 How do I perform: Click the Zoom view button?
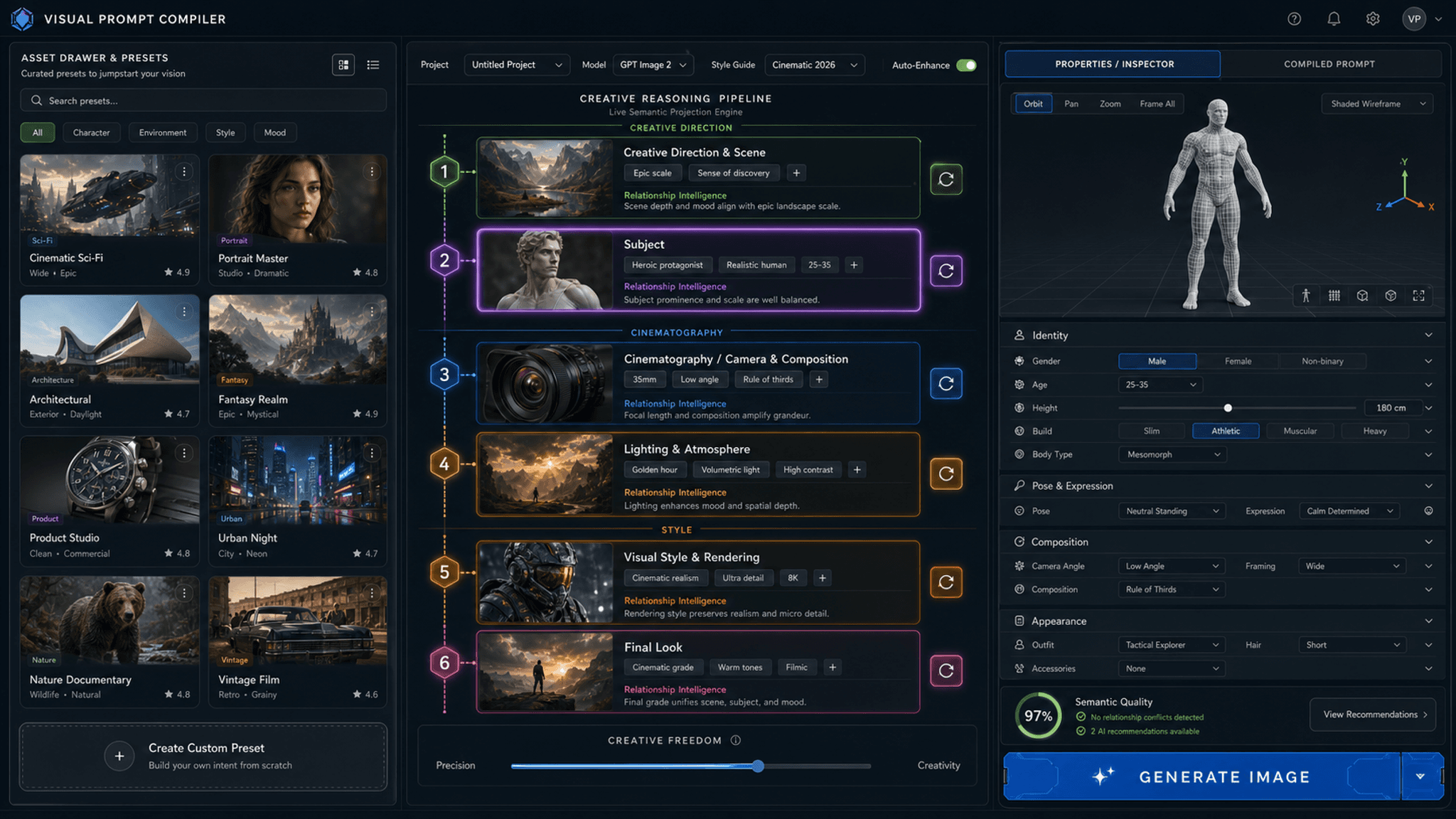pos(1110,104)
